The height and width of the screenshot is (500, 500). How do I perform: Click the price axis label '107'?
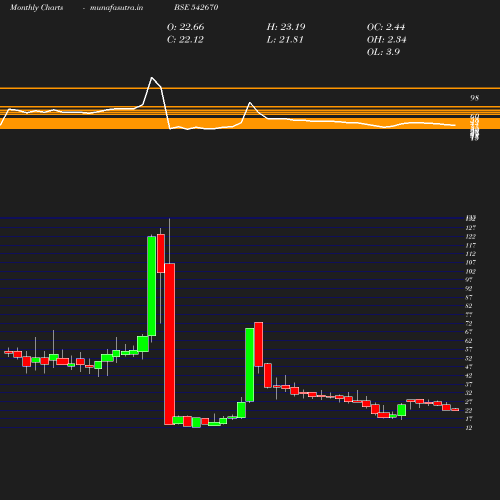click(x=471, y=262)
